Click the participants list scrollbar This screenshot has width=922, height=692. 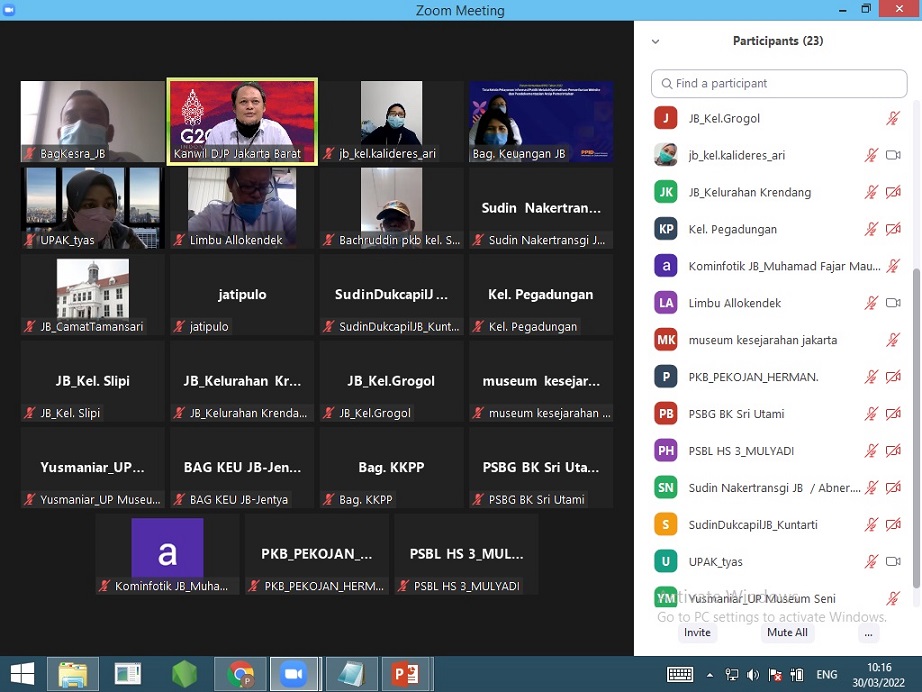(x=916, y=420)
